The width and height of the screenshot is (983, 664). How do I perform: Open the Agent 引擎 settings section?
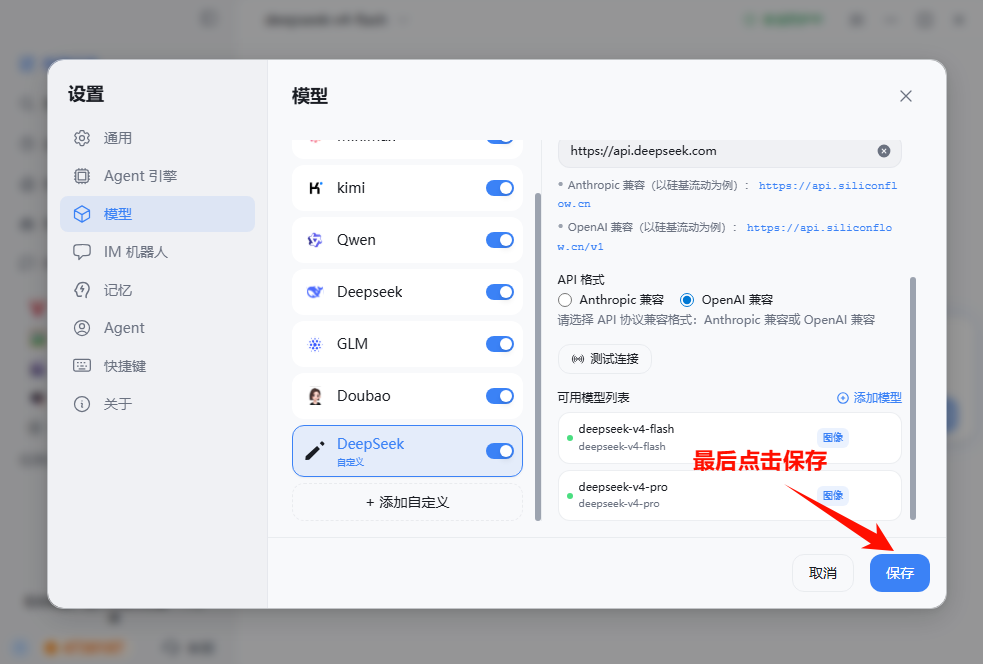point(157,176)
